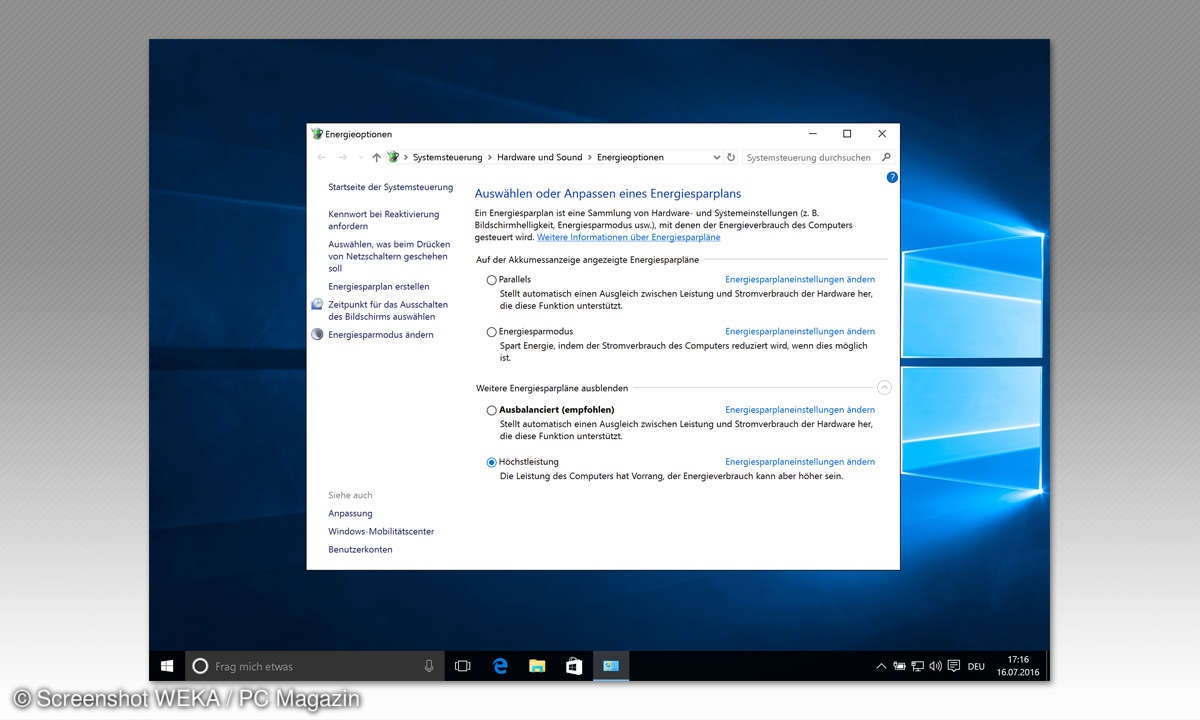This screenshot has width=1200, height=720.
Task: Click the Systemsteuerung durchsuchen search field
Action: coord(810,157)
